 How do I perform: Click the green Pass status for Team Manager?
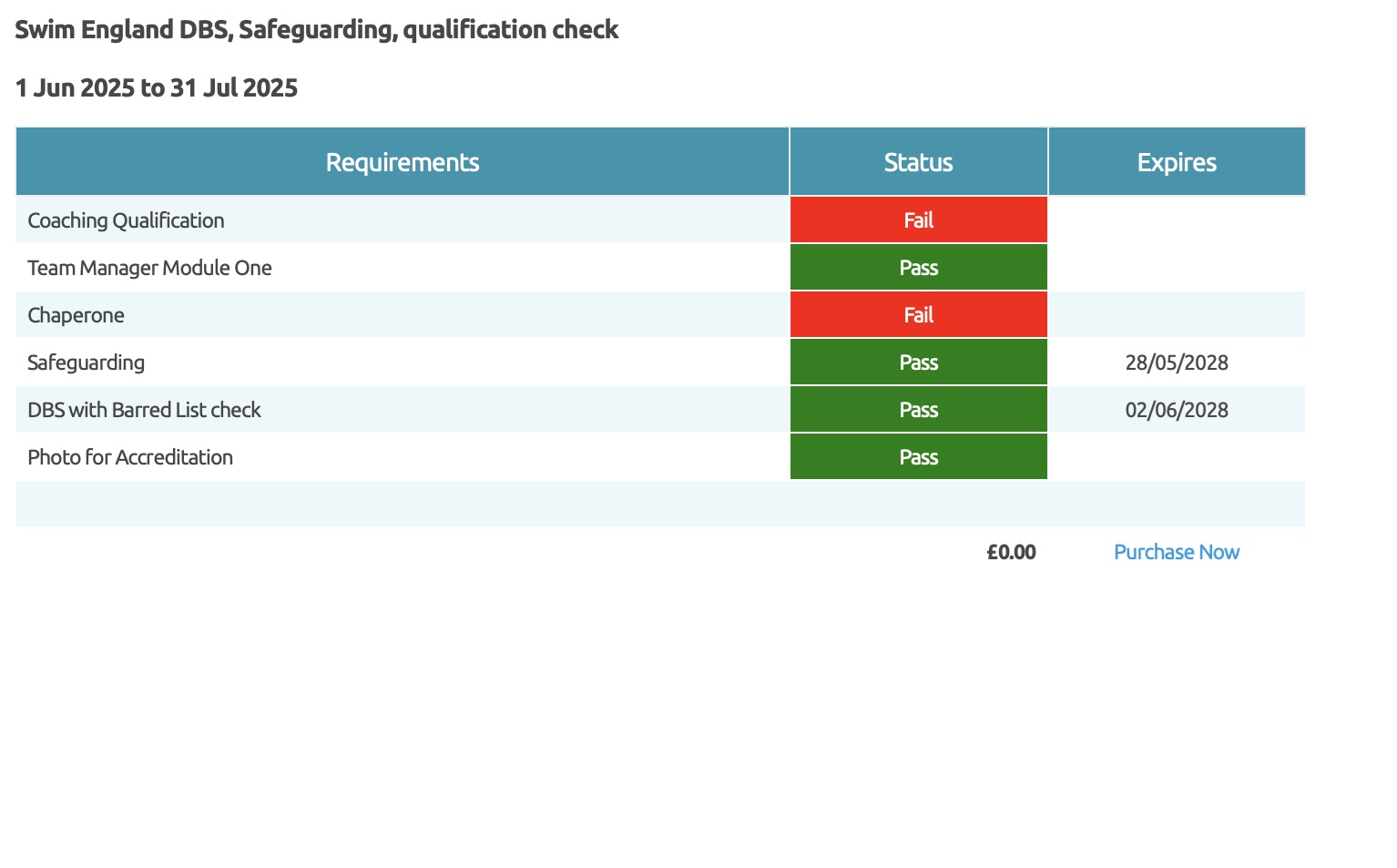(918, 268)
